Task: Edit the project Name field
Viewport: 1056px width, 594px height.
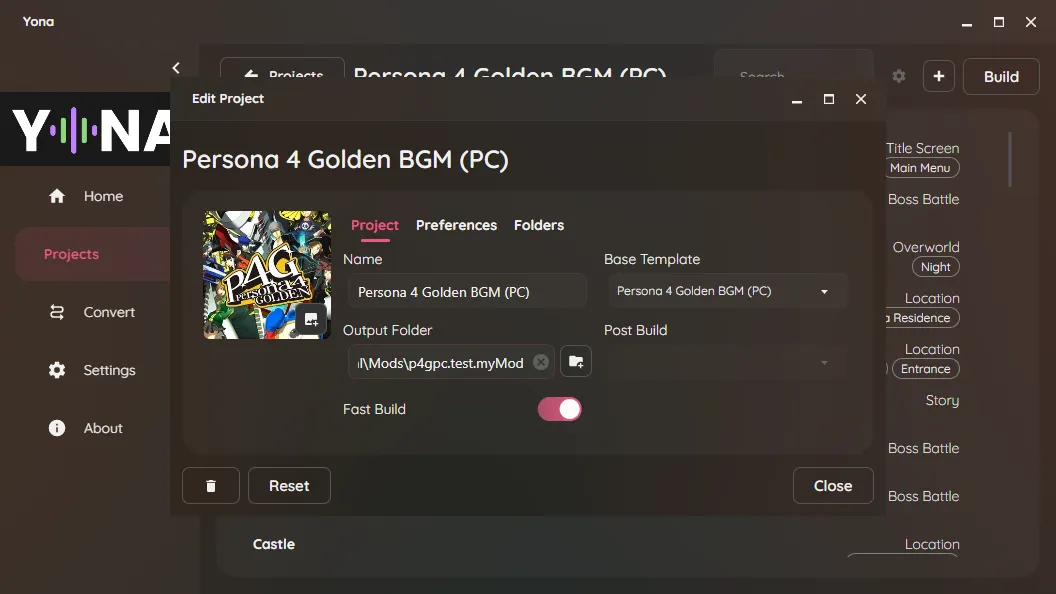Action: (467, 292)
